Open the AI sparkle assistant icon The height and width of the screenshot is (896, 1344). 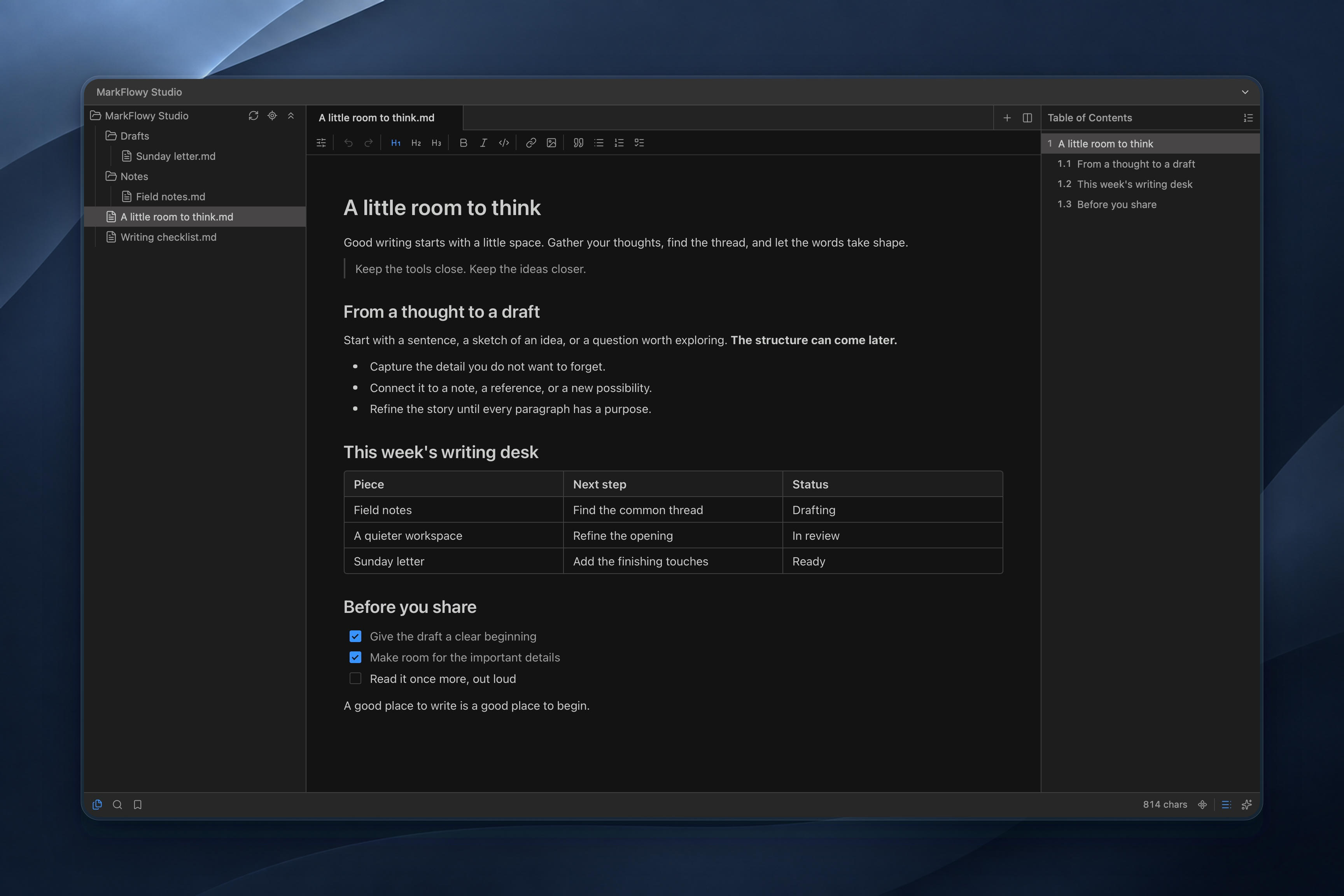coord(1247,805)
